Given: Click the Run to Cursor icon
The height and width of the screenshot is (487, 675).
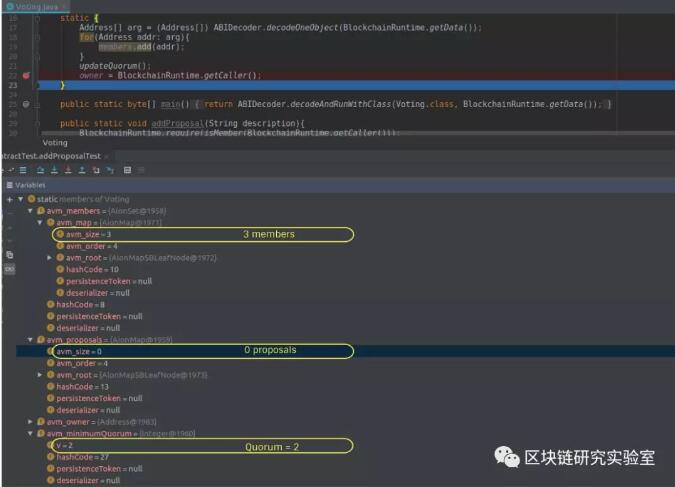Looking at the screenshot, I should click(x=110, y=170).
